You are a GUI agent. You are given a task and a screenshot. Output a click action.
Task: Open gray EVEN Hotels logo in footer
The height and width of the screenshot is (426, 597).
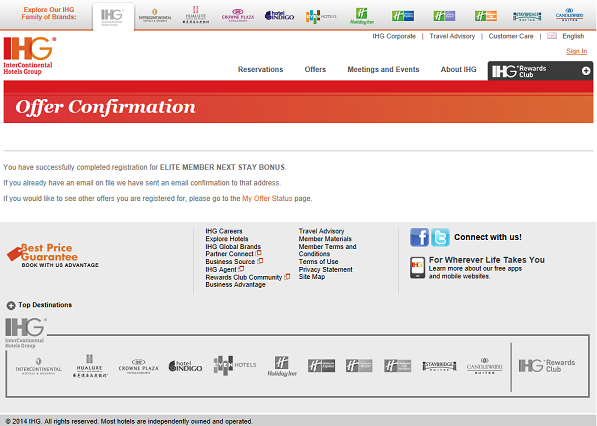click(235, 365)
